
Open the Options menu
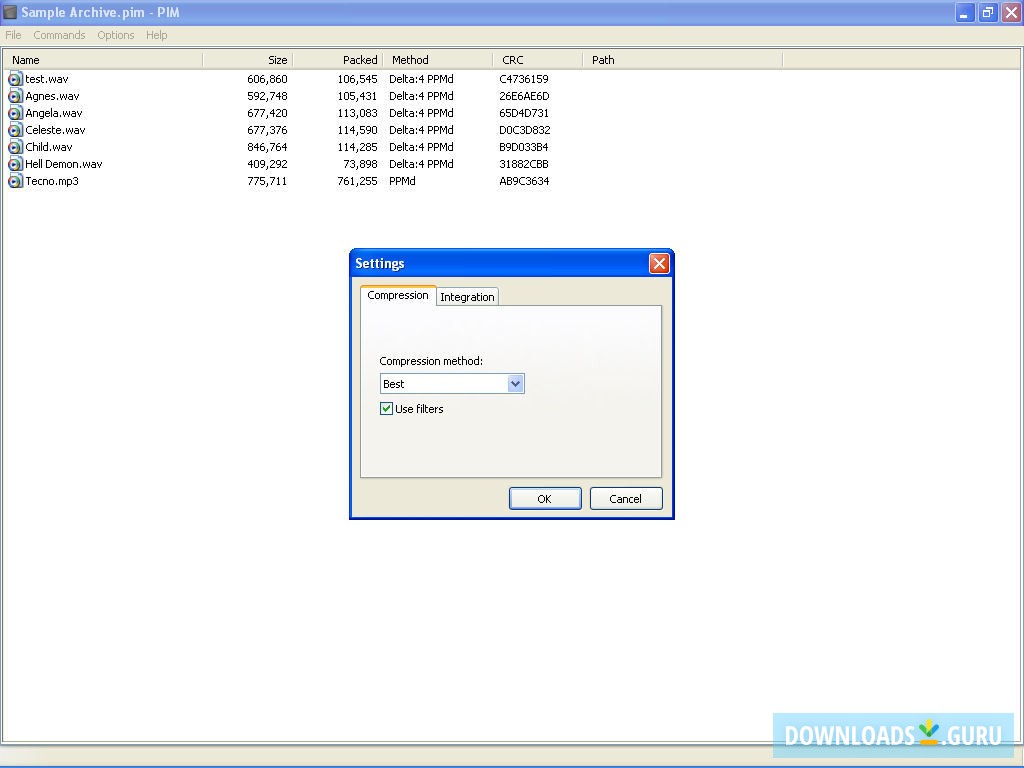(x=116, y=35)
